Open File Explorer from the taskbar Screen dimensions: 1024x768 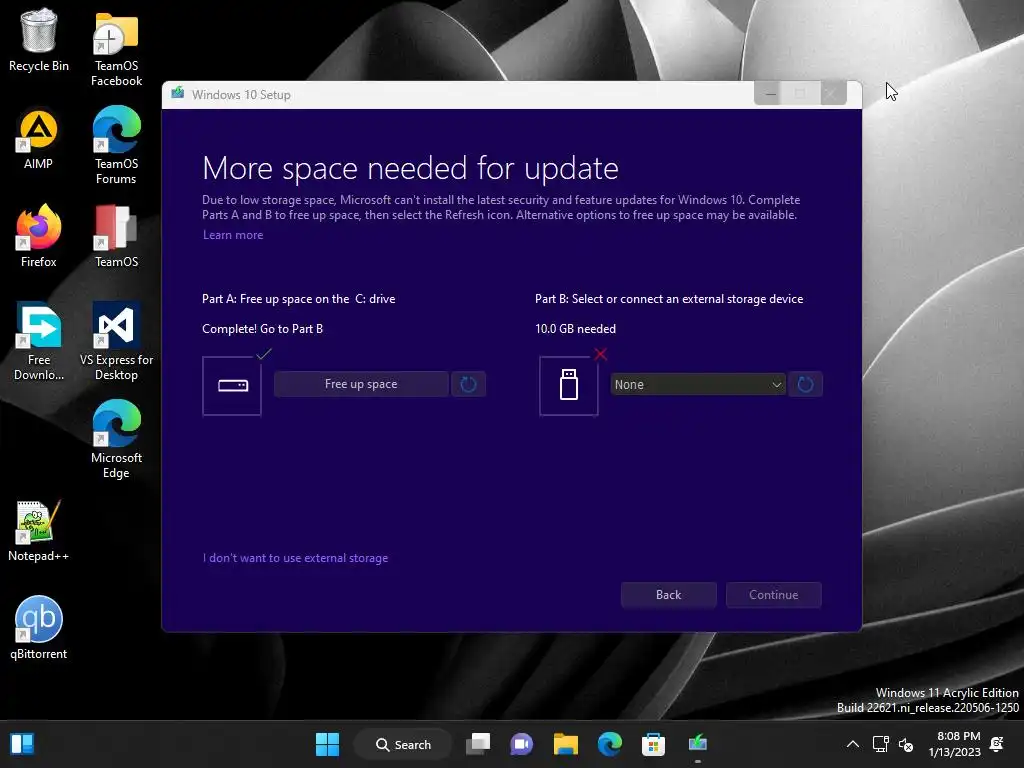click(x=566, y=744)
